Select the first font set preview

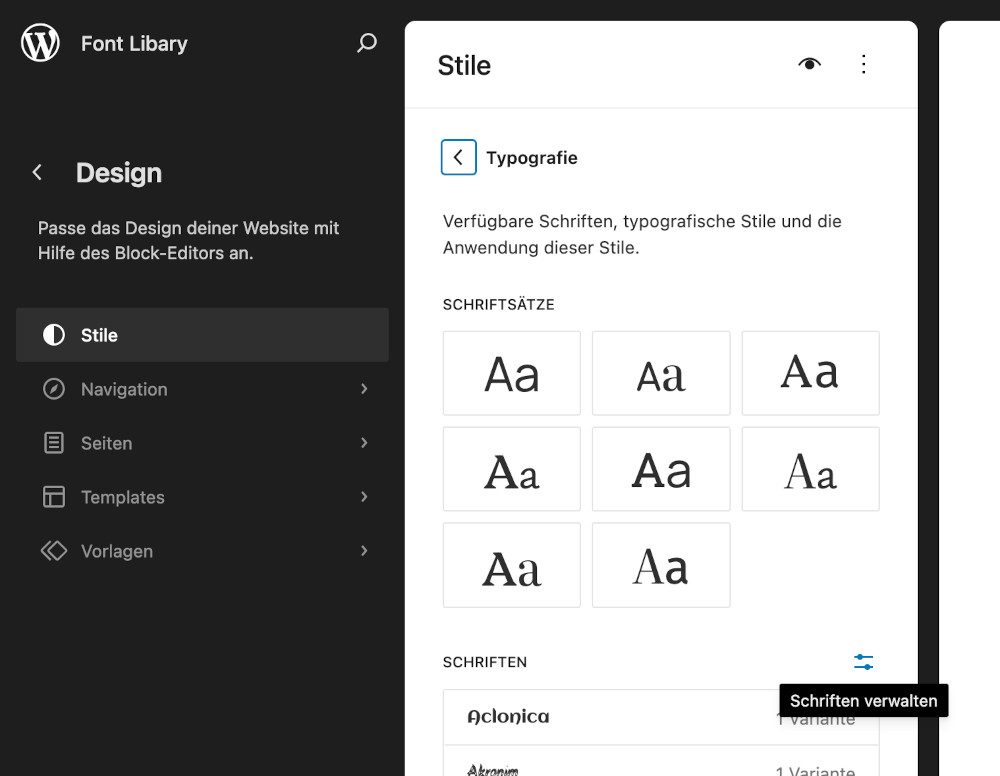point(511,373)
